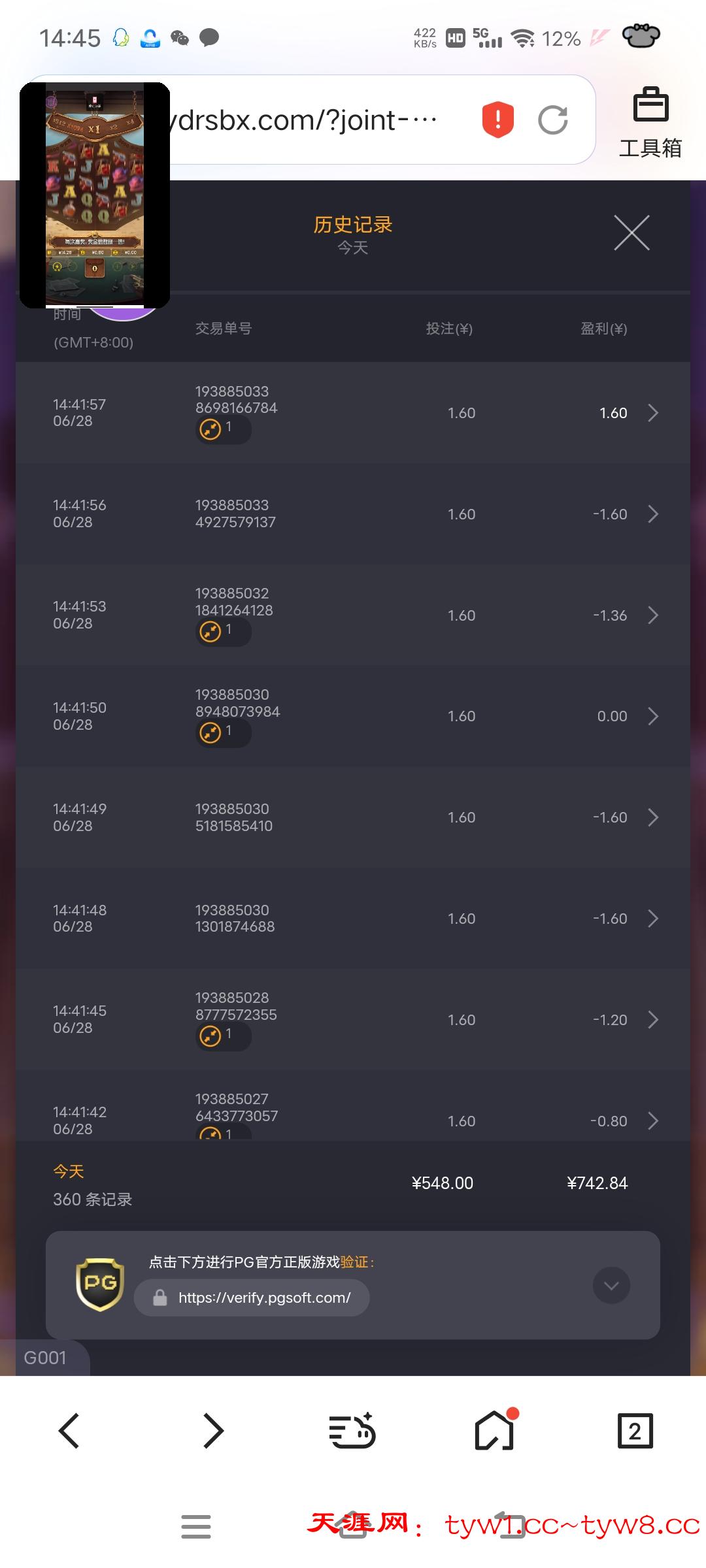Screen dimensions: 706x1568
Task: Expand details for the 14:41:57 record
Action: click(x=652, y=413)
